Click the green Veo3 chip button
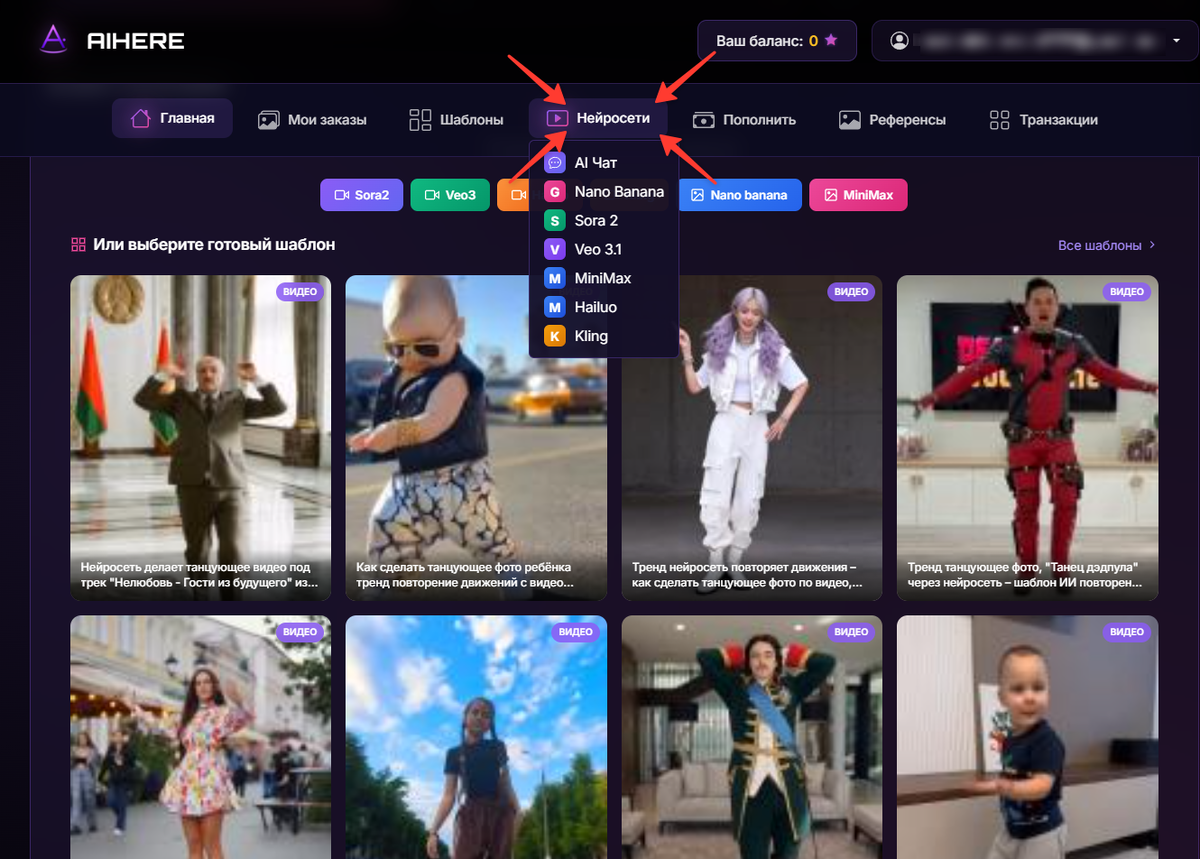 pos(449,195)
